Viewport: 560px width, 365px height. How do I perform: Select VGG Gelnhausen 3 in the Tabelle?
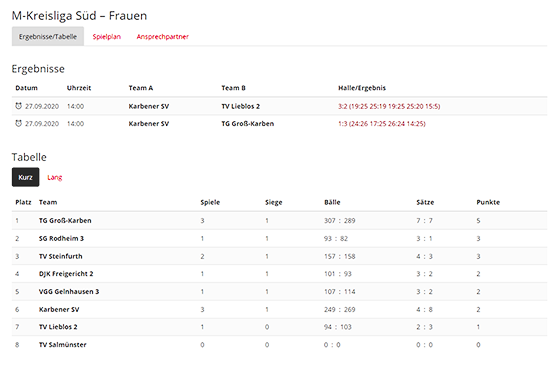tap(69, 291)
